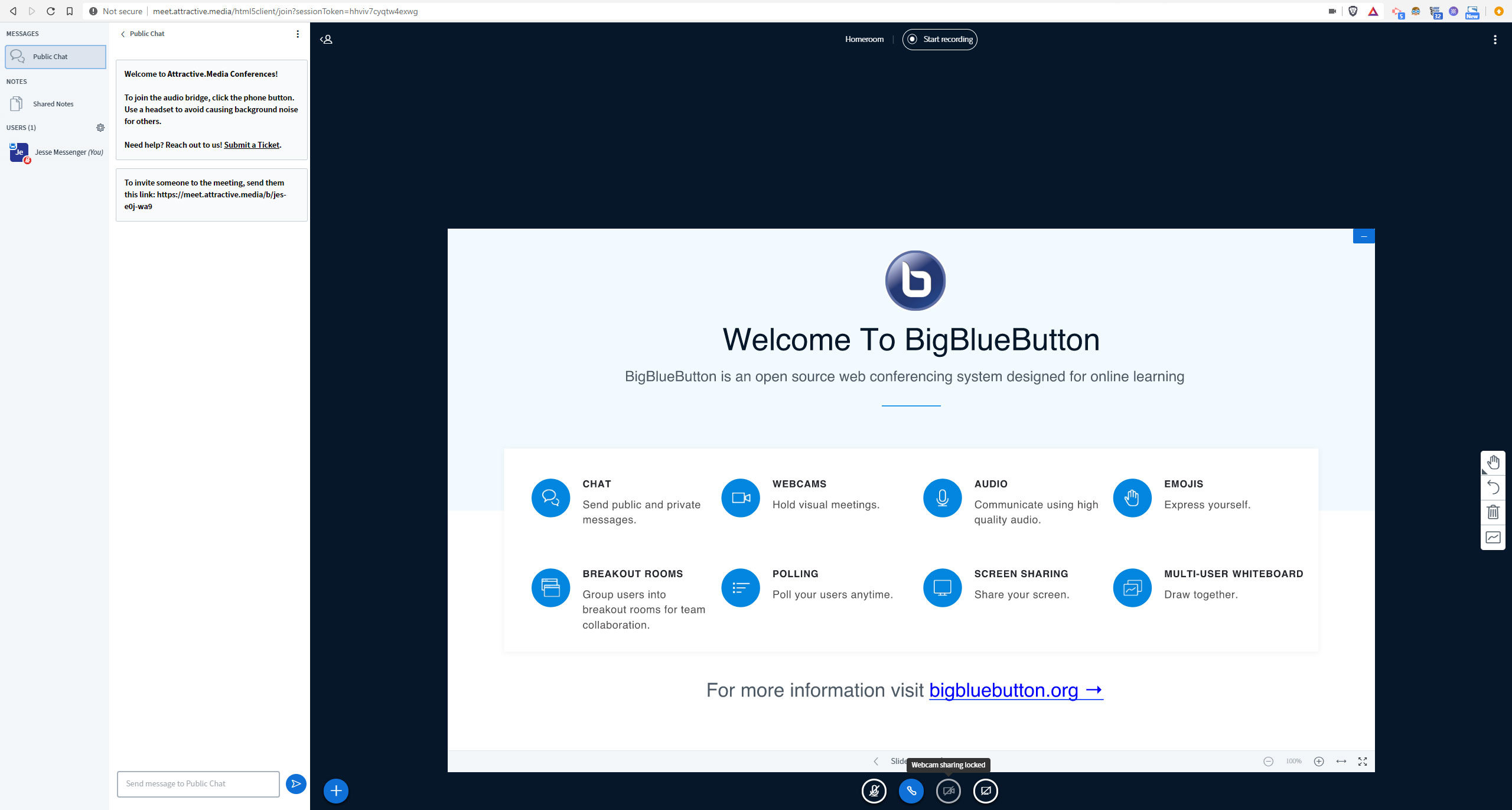Screen dimensions: 1512x810
Task: Minimize the presentation area
Action: click(1364, 236)
